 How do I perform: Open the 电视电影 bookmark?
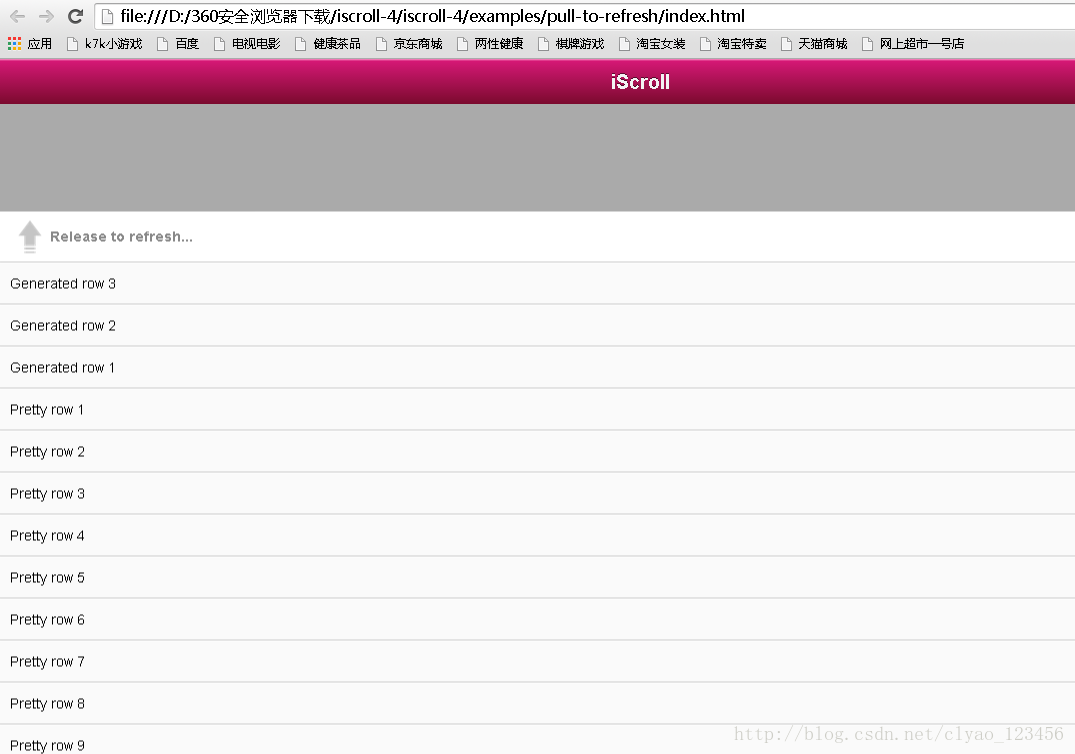247,44
